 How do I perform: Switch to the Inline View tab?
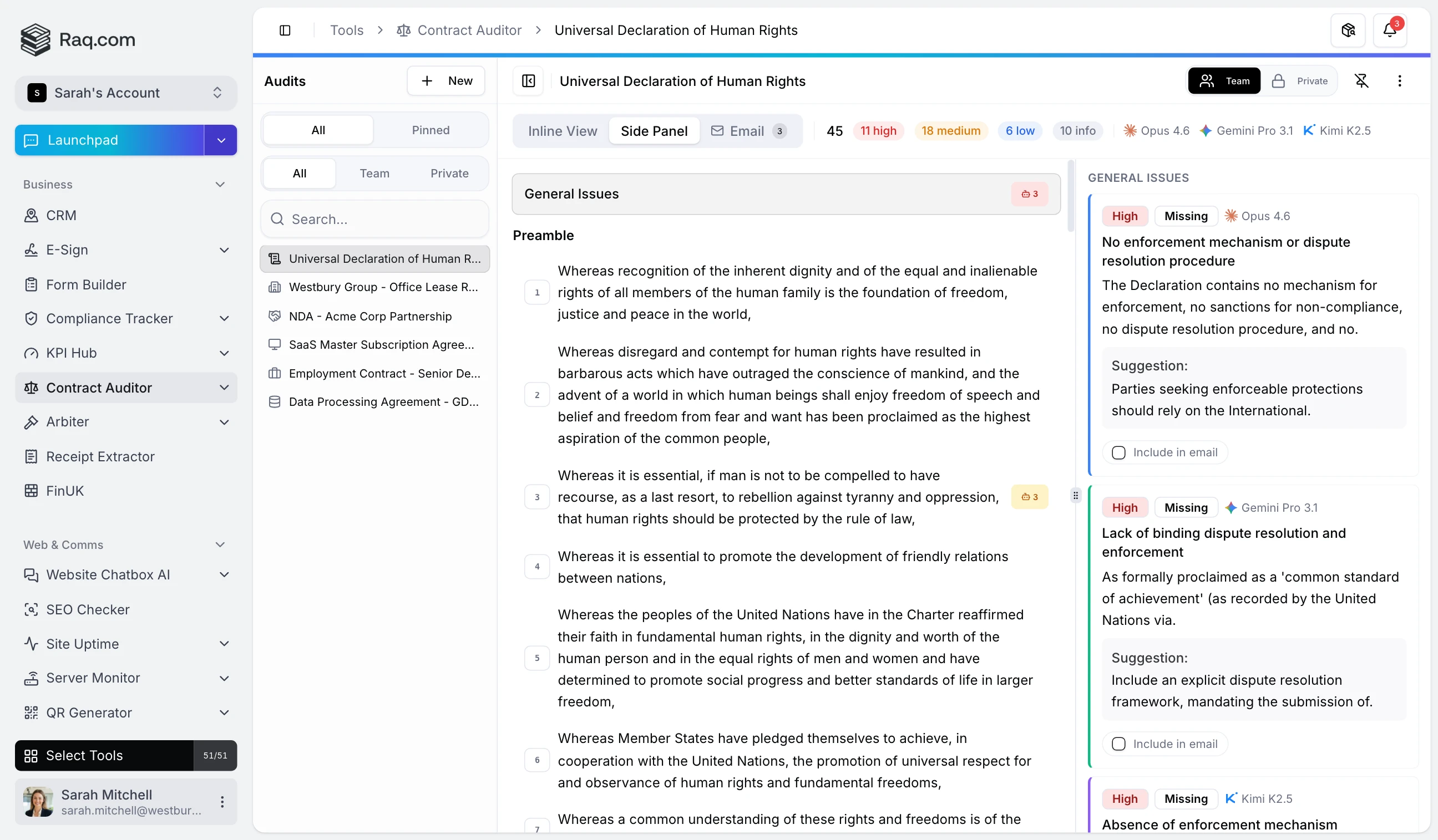point(562,131)
